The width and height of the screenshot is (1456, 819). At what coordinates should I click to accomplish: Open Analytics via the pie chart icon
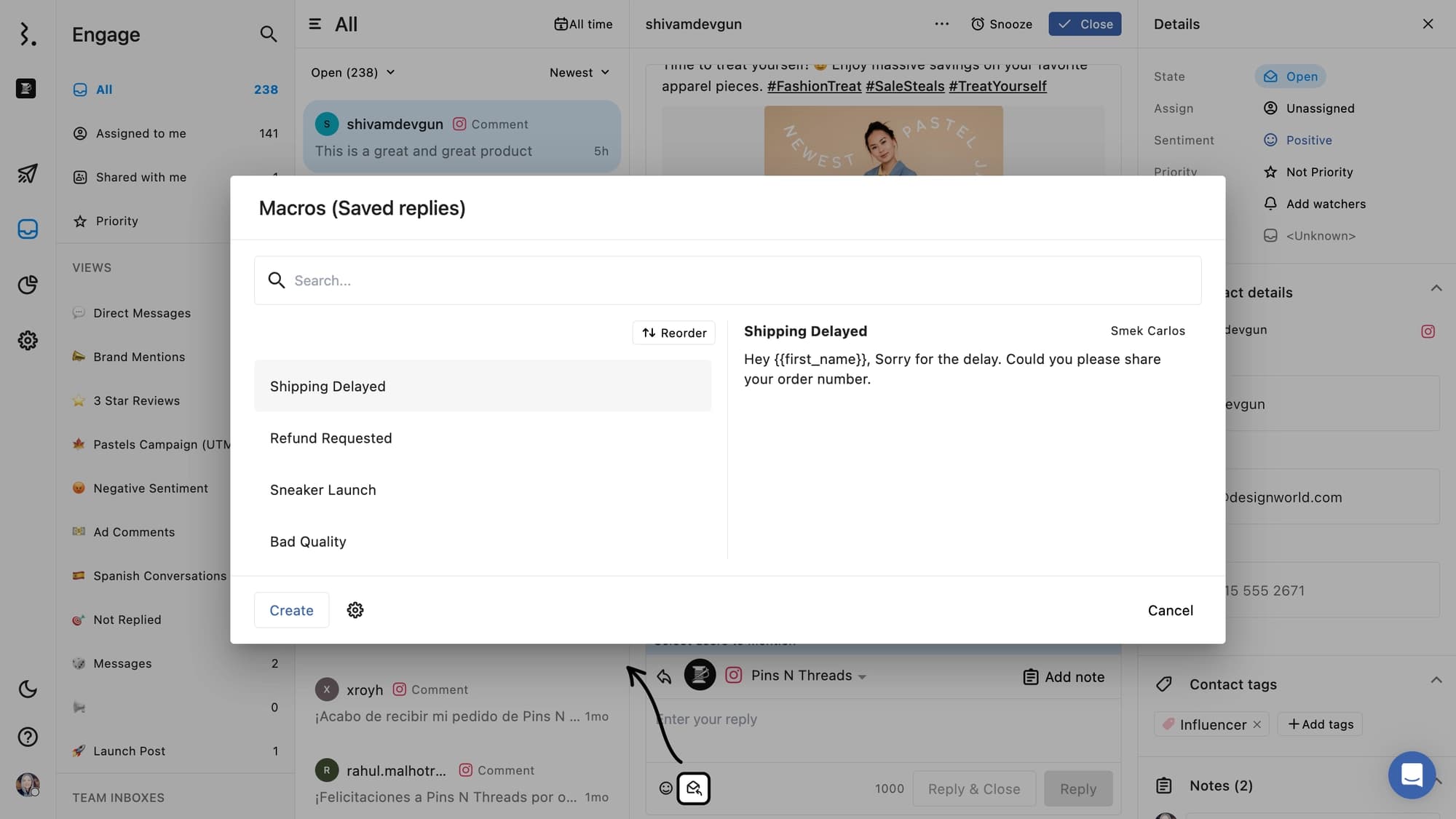[x=28, y=285]
